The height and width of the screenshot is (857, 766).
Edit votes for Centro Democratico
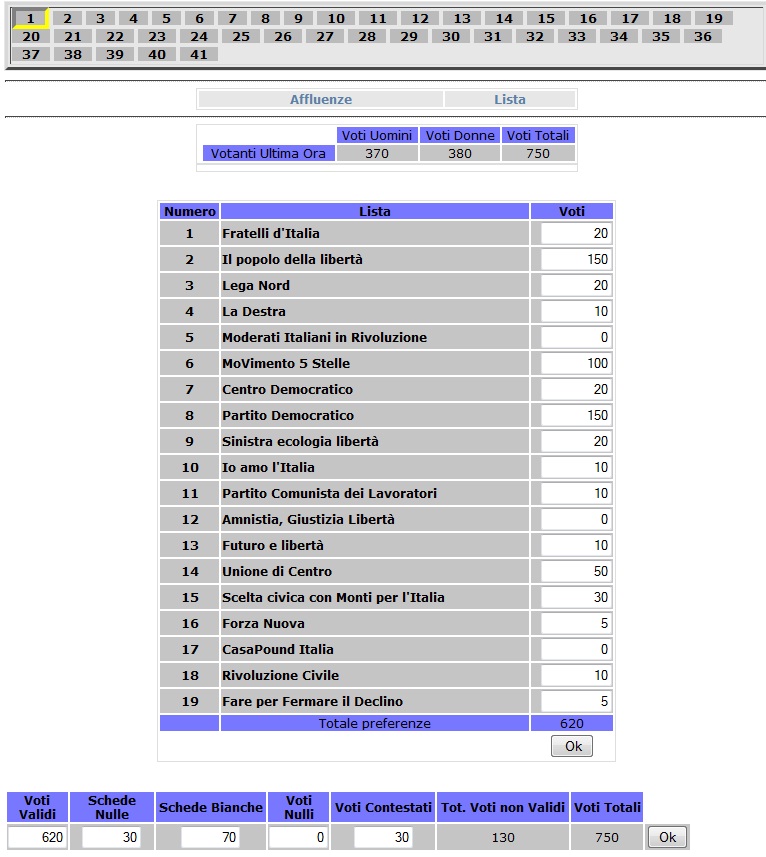pyautogui.click(x=576, y=389)
